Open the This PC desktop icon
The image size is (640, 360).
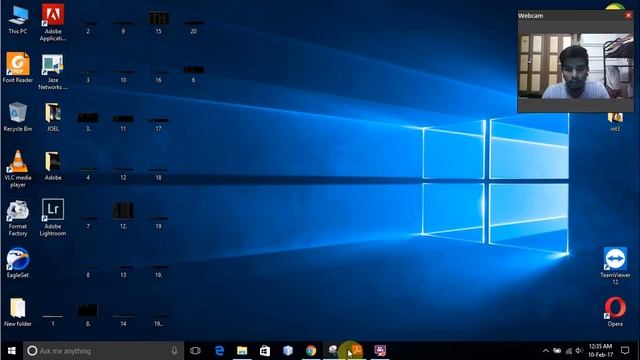point(18,20)
